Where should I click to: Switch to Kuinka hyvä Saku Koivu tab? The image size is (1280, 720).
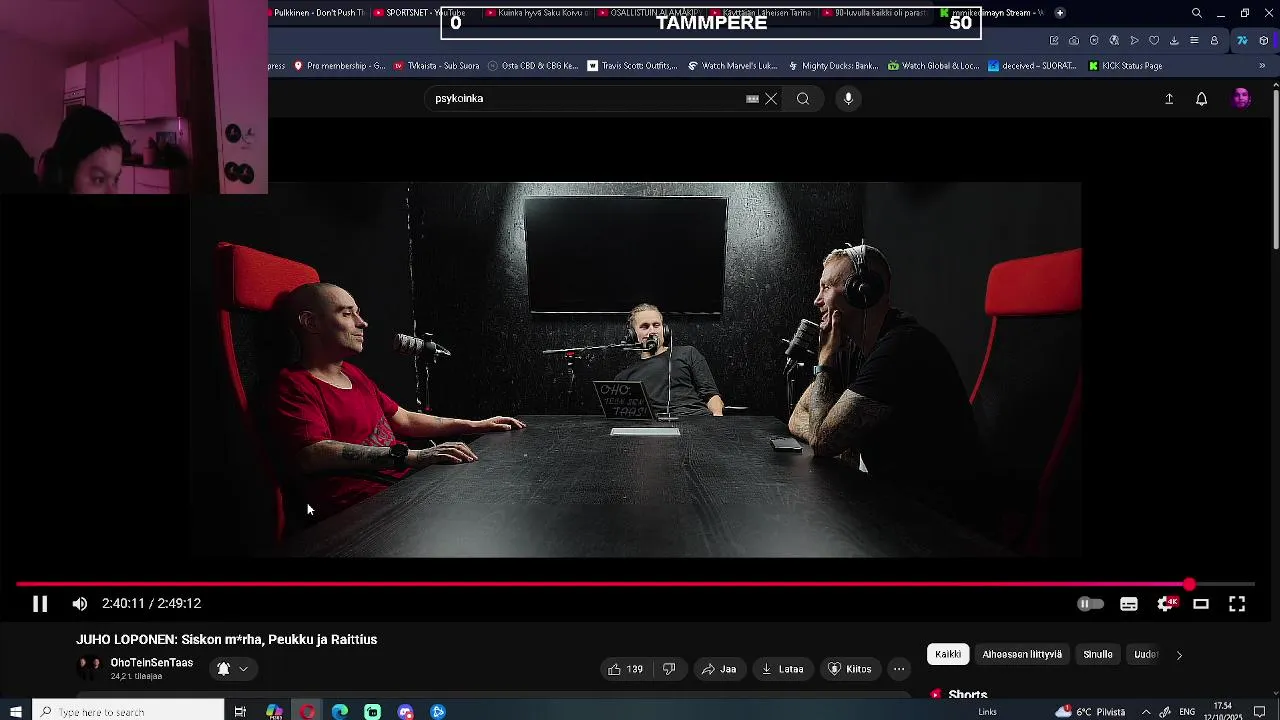coord(538,13)
